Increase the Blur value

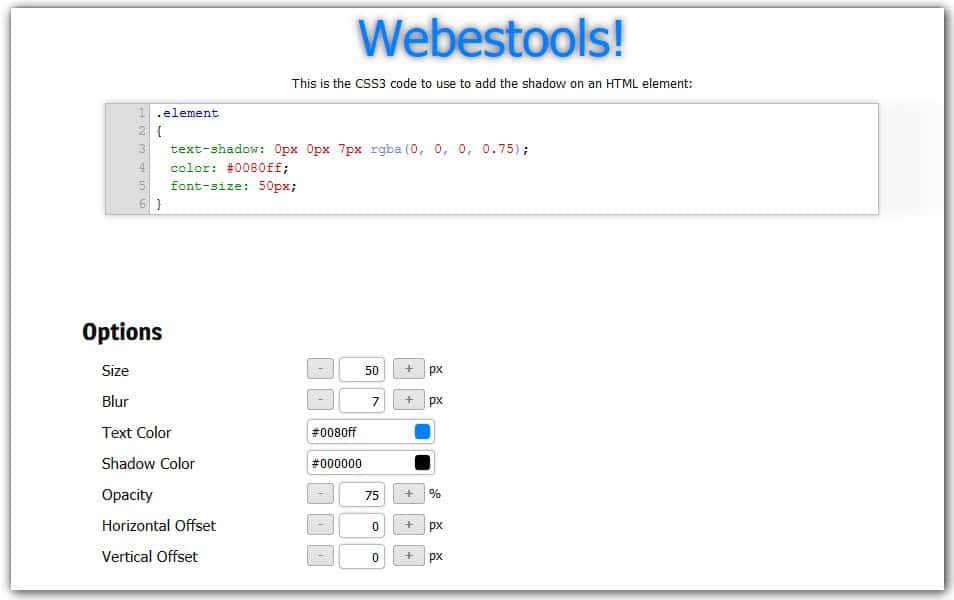pos(408,400)
